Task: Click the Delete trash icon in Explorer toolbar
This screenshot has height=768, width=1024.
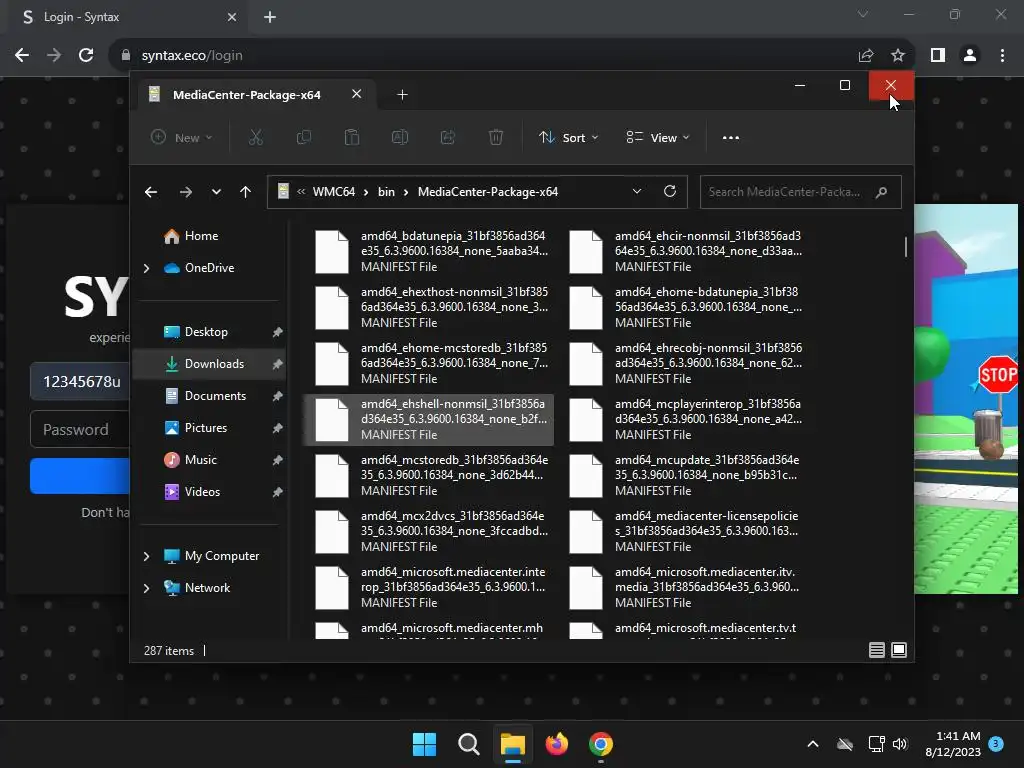Action: point(496,137)
